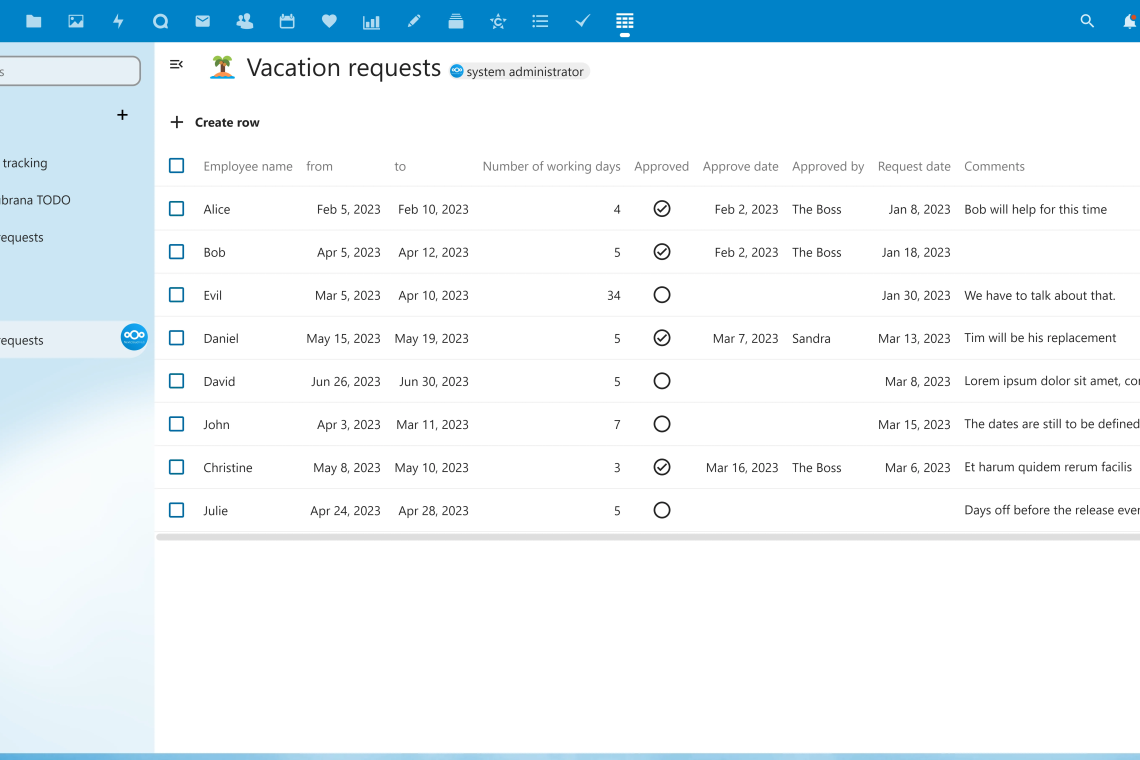The image size is (1140, 760).
Task: Open the Activity lightning icon
Action: click(118, 21)
